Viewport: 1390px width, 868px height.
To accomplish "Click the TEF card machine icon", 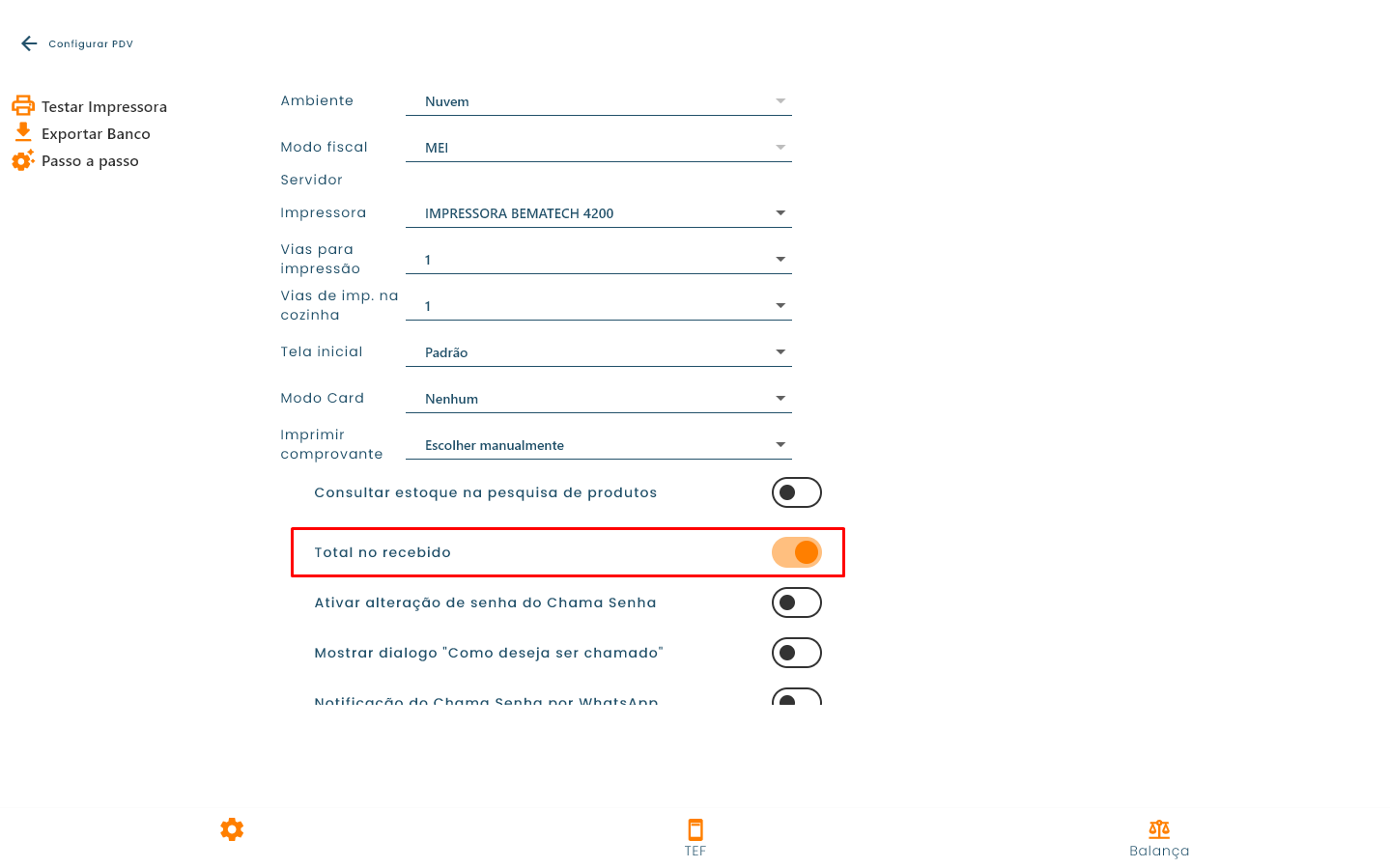I will coord(695,829).
